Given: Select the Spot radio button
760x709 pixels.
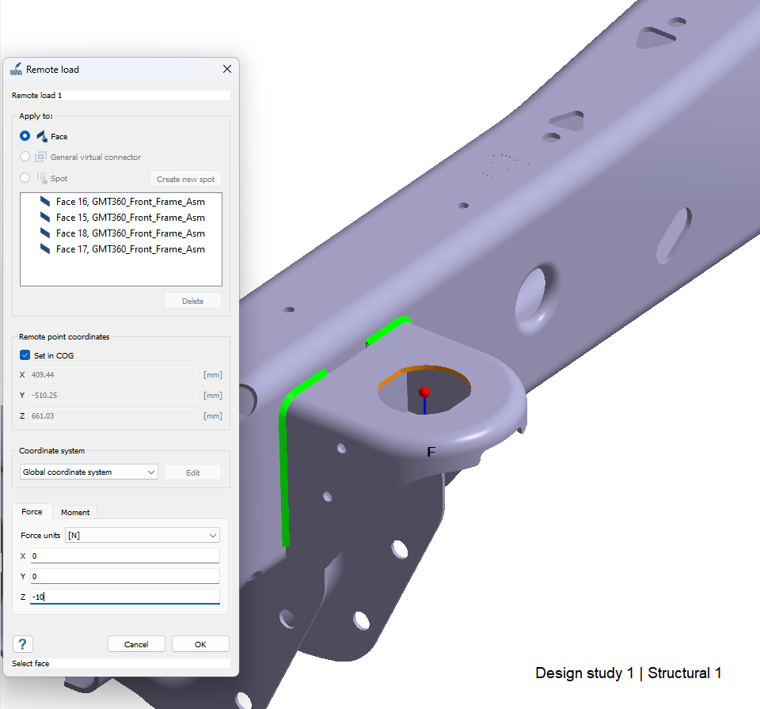Looking at the screenshot, I should tap(25, 178).
